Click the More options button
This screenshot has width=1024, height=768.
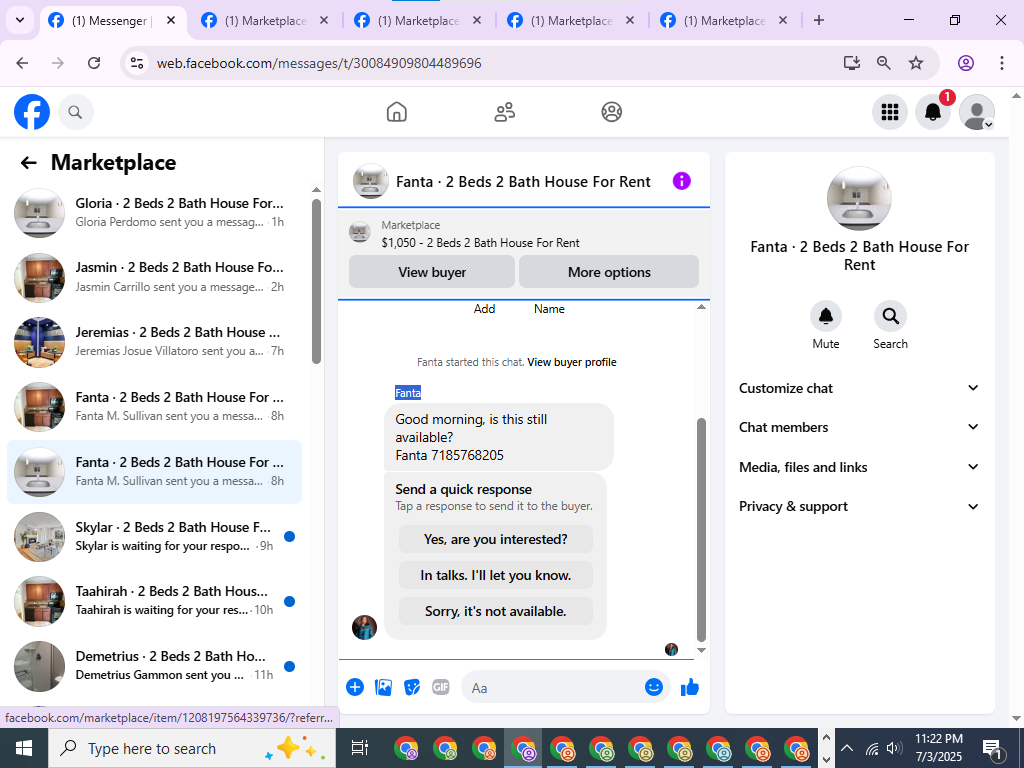point(609,272)
